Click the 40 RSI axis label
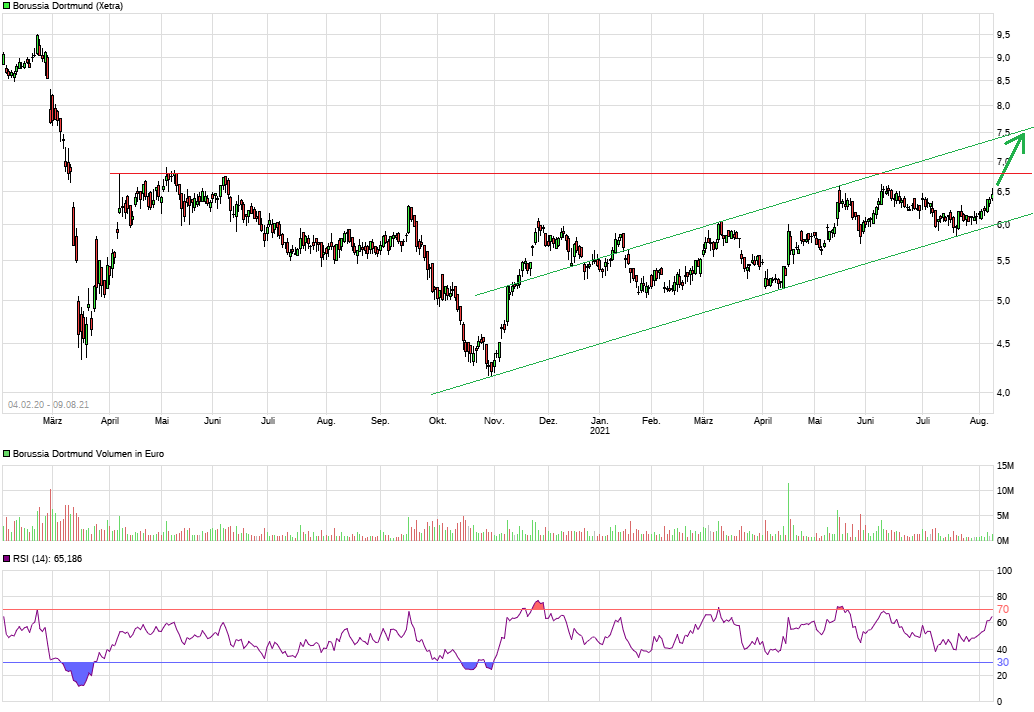The image size is (1034, 712). click(x=1002, y=650)
